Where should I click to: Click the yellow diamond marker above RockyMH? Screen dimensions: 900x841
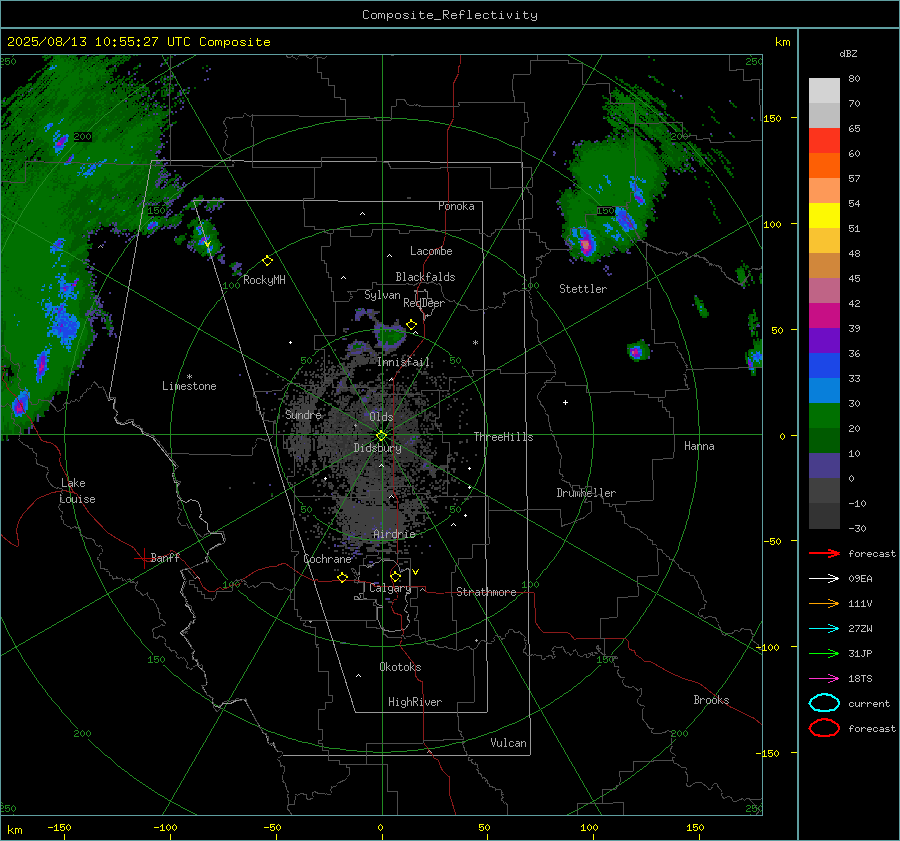pos(267,261)
